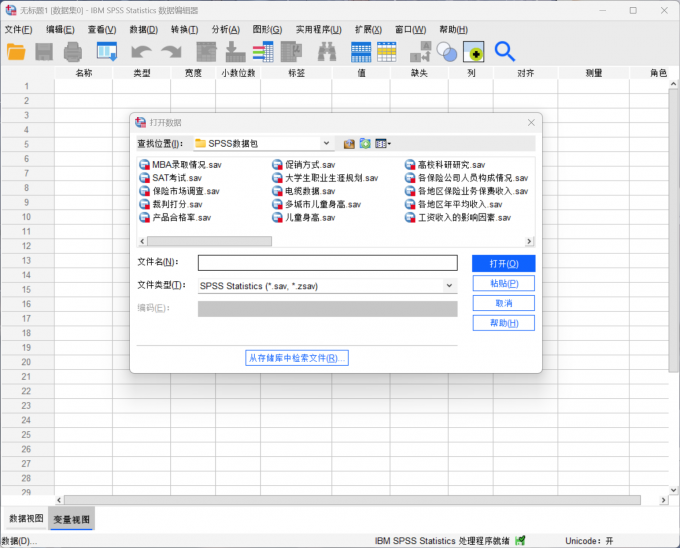
Task: Click the save floppy disk toolbar icon
Action: [x=44, y=52]
